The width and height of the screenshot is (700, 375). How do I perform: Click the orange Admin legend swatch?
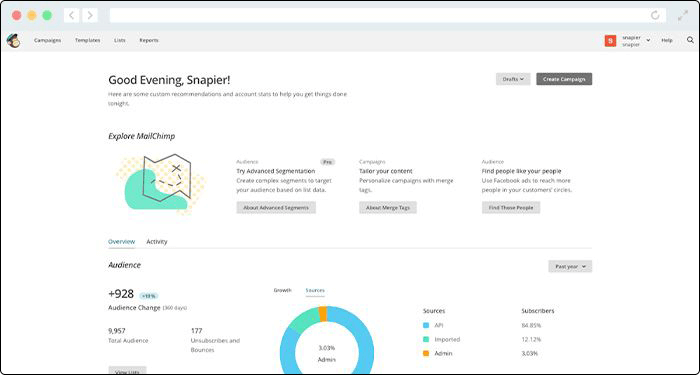pyautogui.click(x=426, y=353)
